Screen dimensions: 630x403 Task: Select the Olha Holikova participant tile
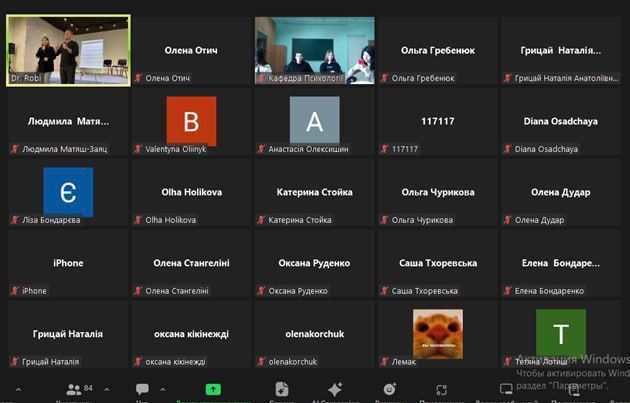tap(191, 192)
